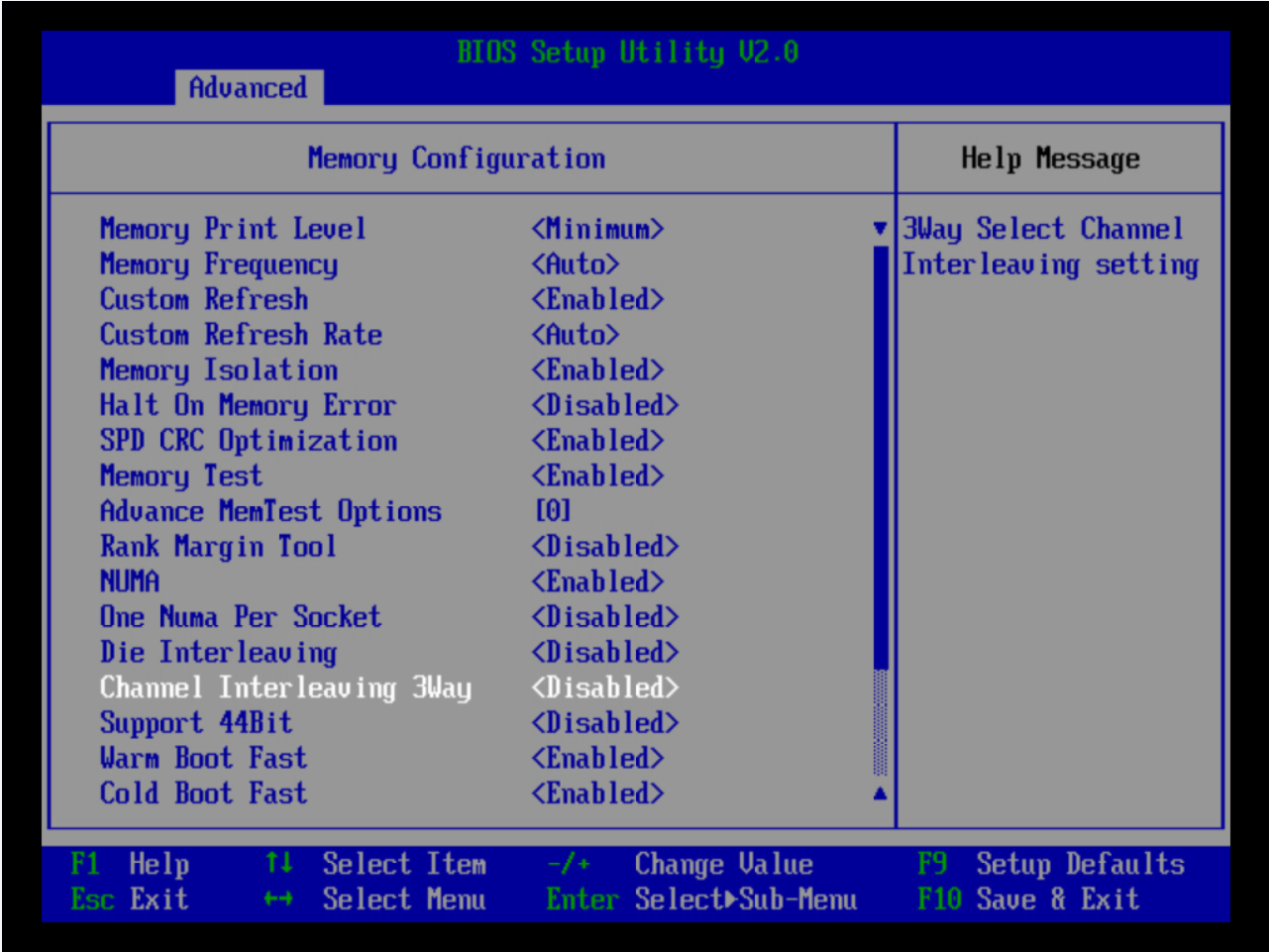The height and width of the screenshot is (952, 1269).
Task: Toggle Channel Interleaving 3Way Disabled value
Action: click(x=604, y=688)
